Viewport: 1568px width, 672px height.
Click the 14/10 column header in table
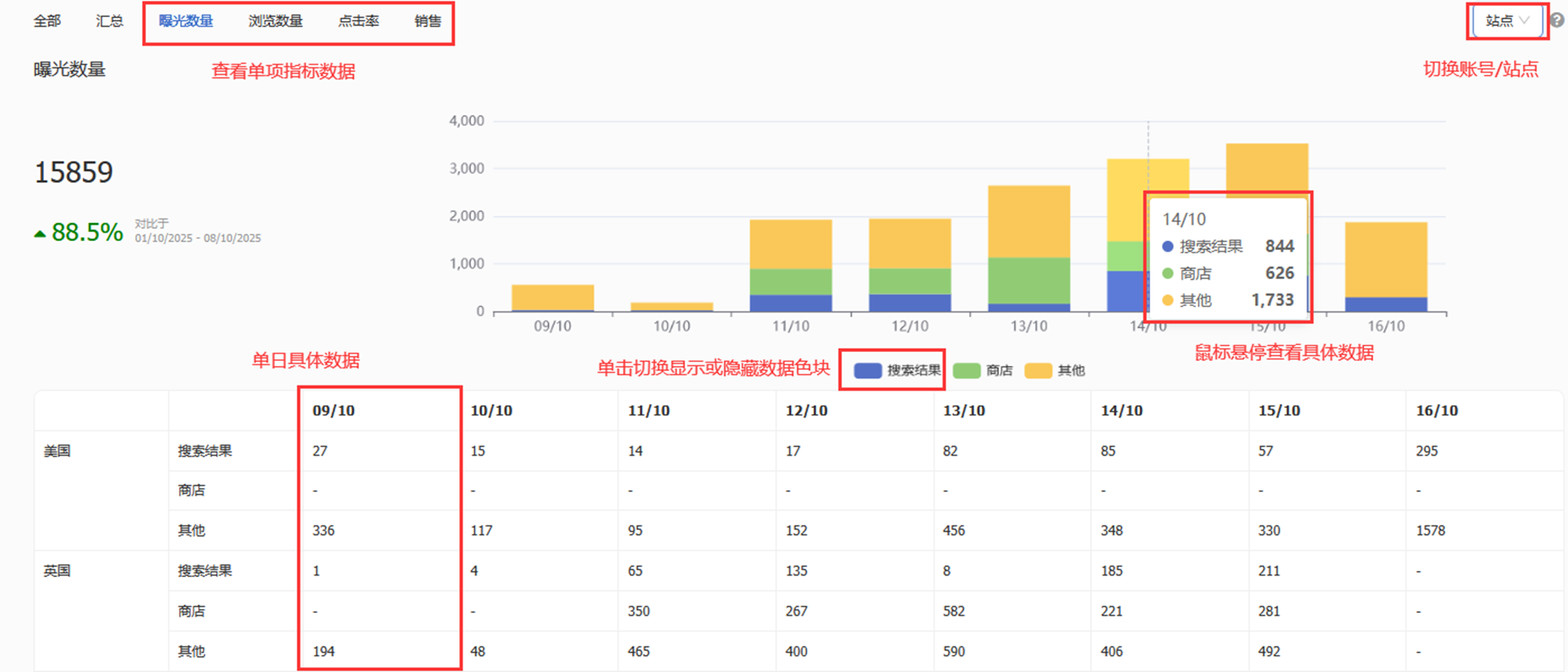pos(1121,411)
